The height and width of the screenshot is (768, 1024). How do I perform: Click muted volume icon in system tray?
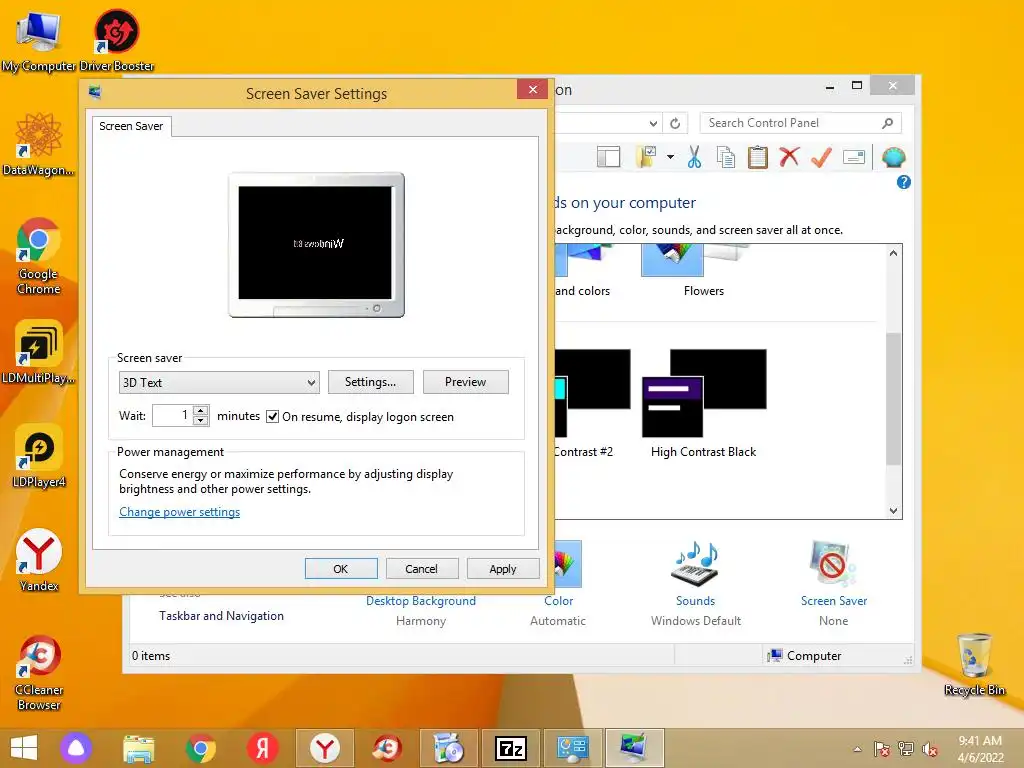[929, 749]
